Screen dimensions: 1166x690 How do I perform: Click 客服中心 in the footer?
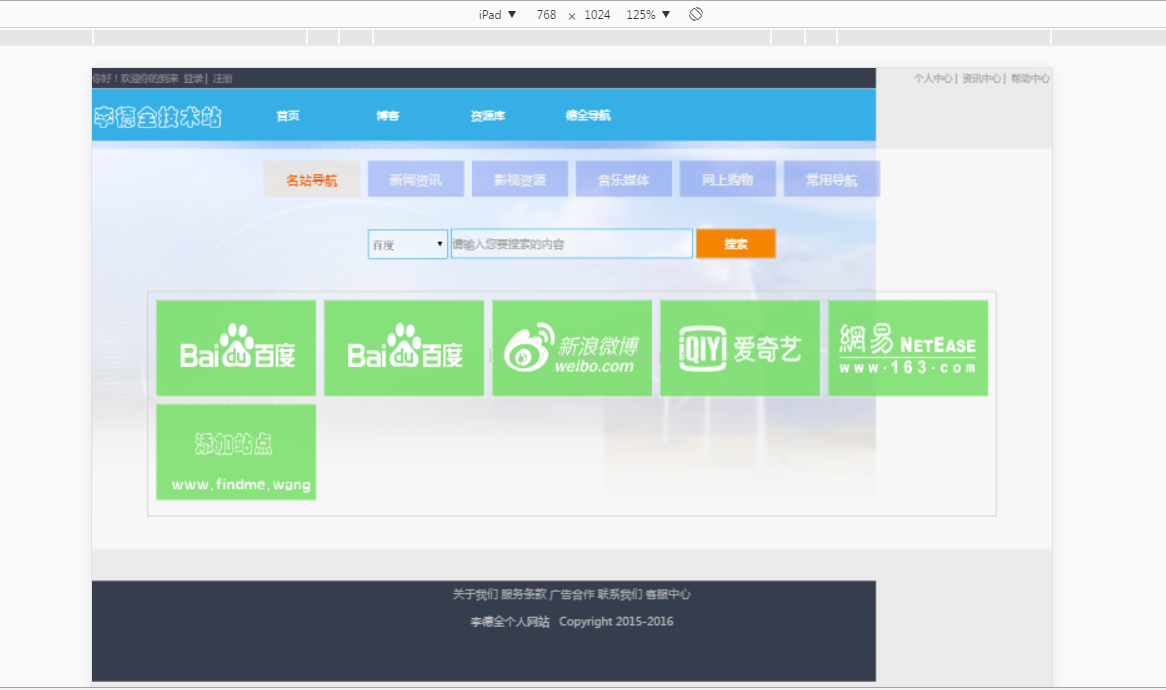669,594
